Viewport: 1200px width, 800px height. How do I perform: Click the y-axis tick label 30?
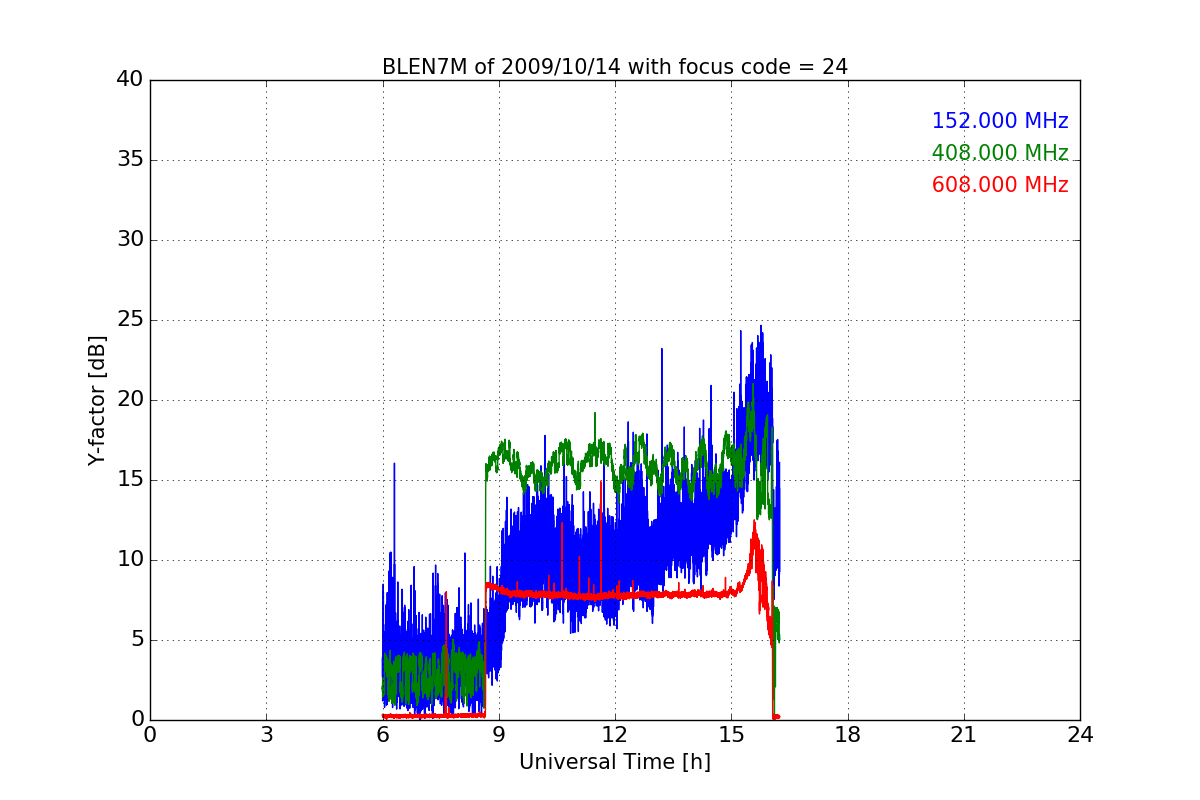(130, 240)
